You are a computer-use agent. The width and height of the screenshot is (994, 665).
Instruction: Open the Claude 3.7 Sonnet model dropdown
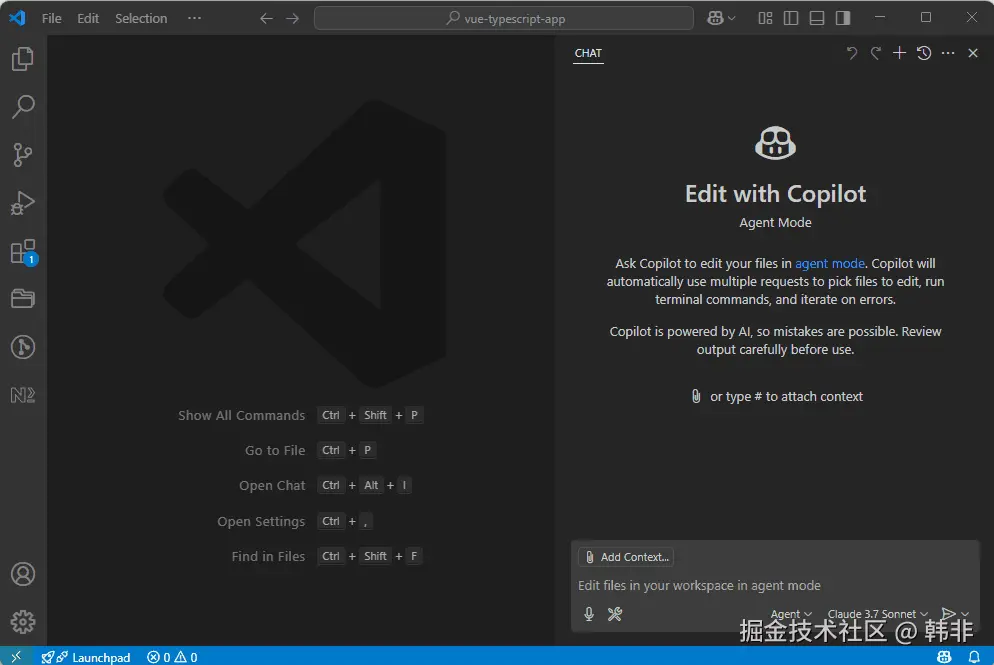tap(877, 614)
